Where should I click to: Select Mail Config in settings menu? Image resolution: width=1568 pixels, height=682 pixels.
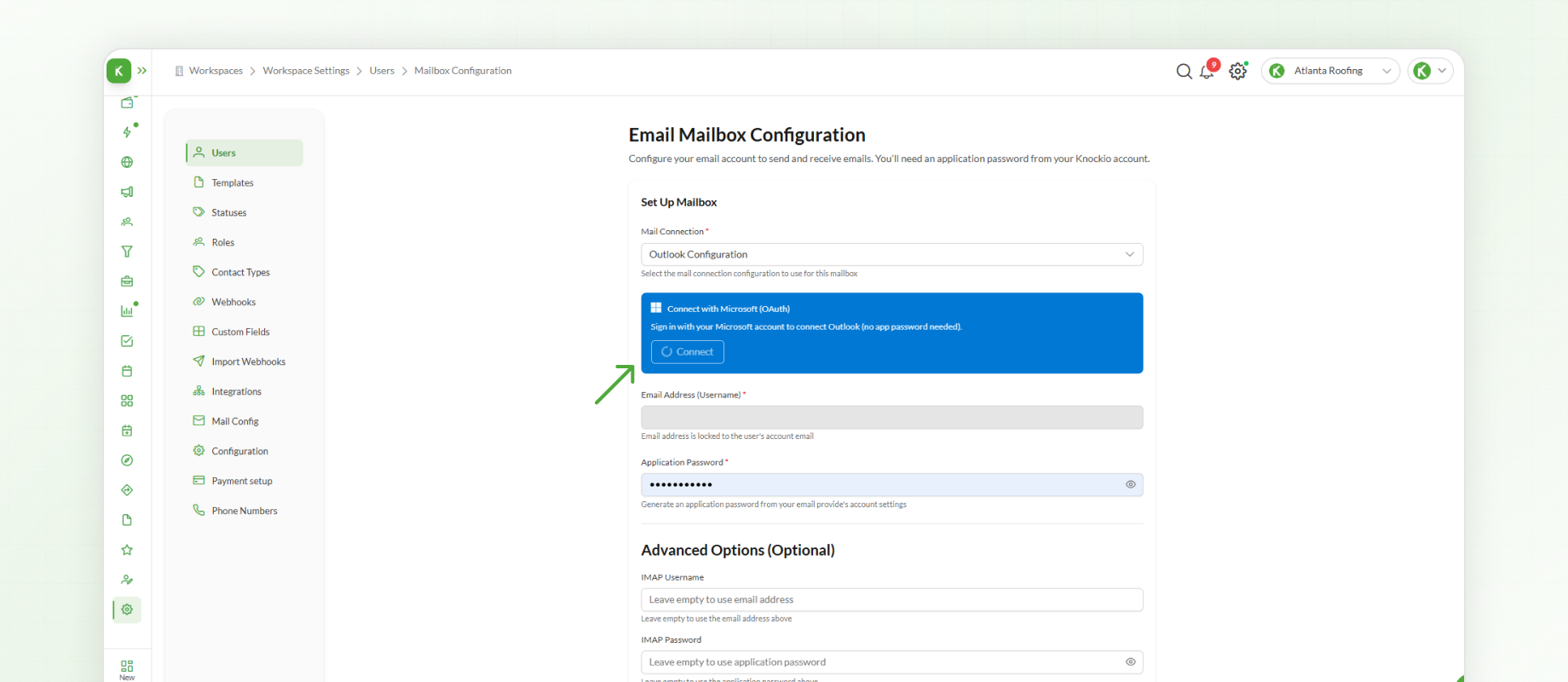click(245, 421)
